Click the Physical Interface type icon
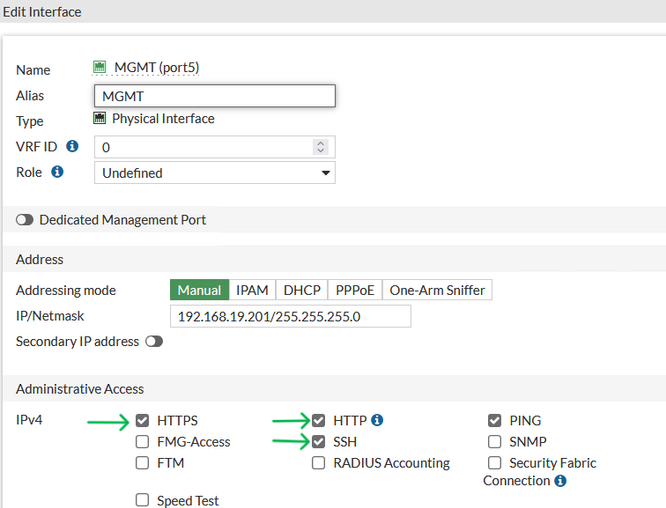Screen dimensions: 666x508 pos(99,119)
